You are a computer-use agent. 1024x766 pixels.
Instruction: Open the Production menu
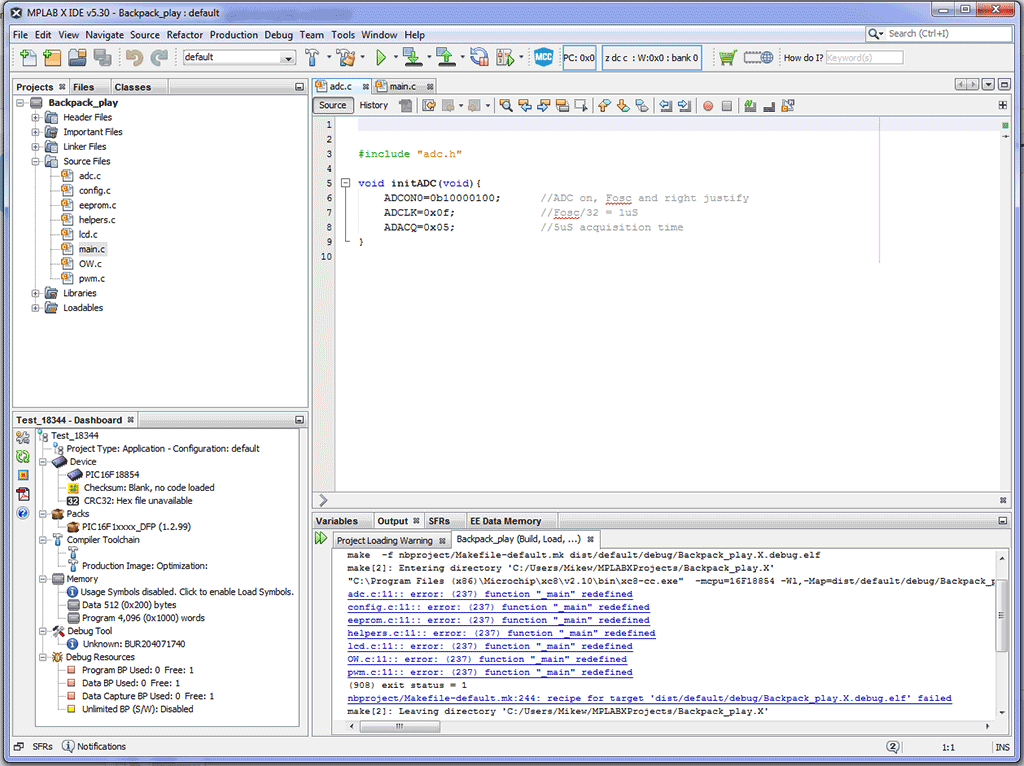pos(234,35)
